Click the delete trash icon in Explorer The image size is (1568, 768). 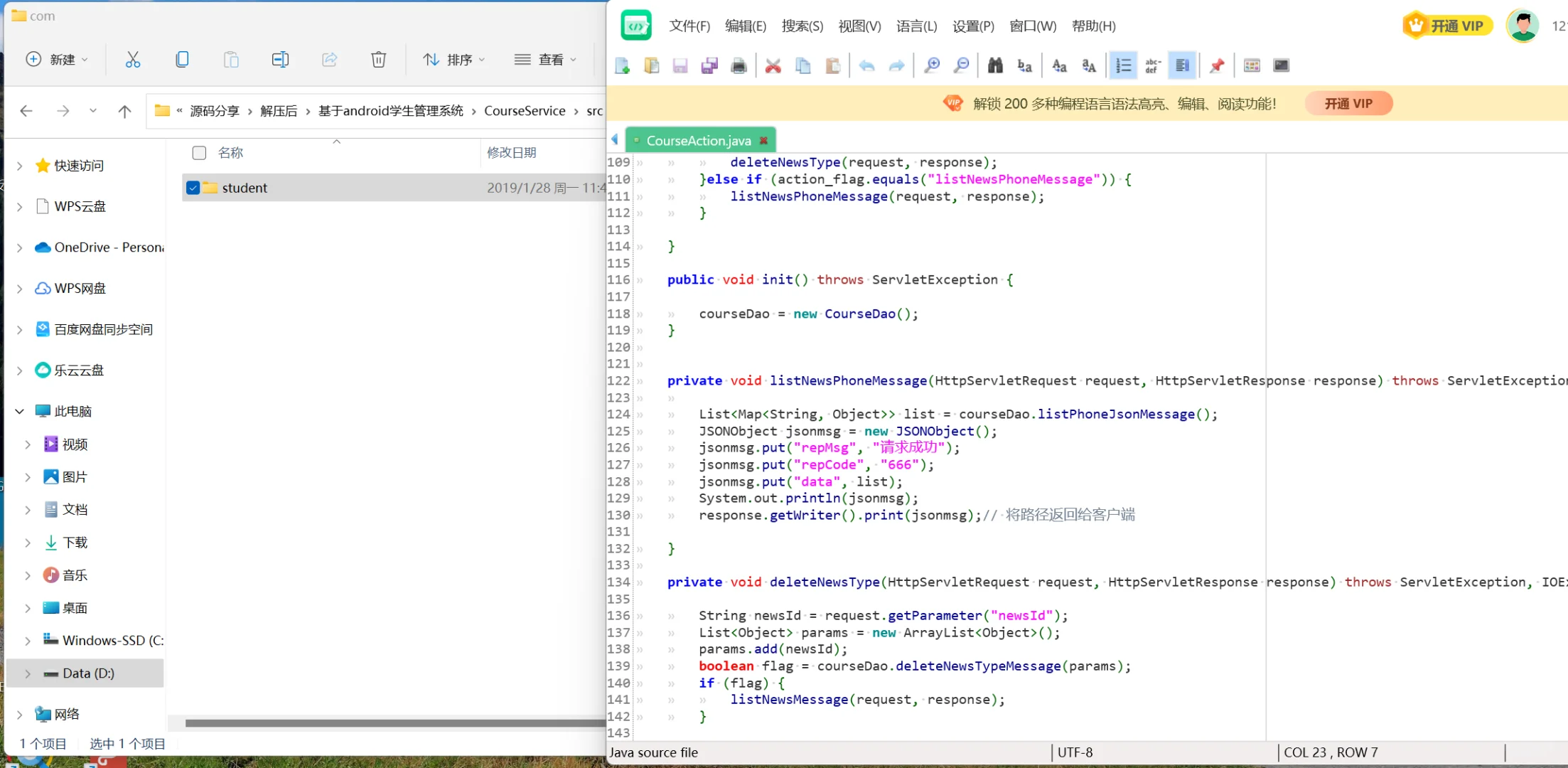(x=378, y=60)
